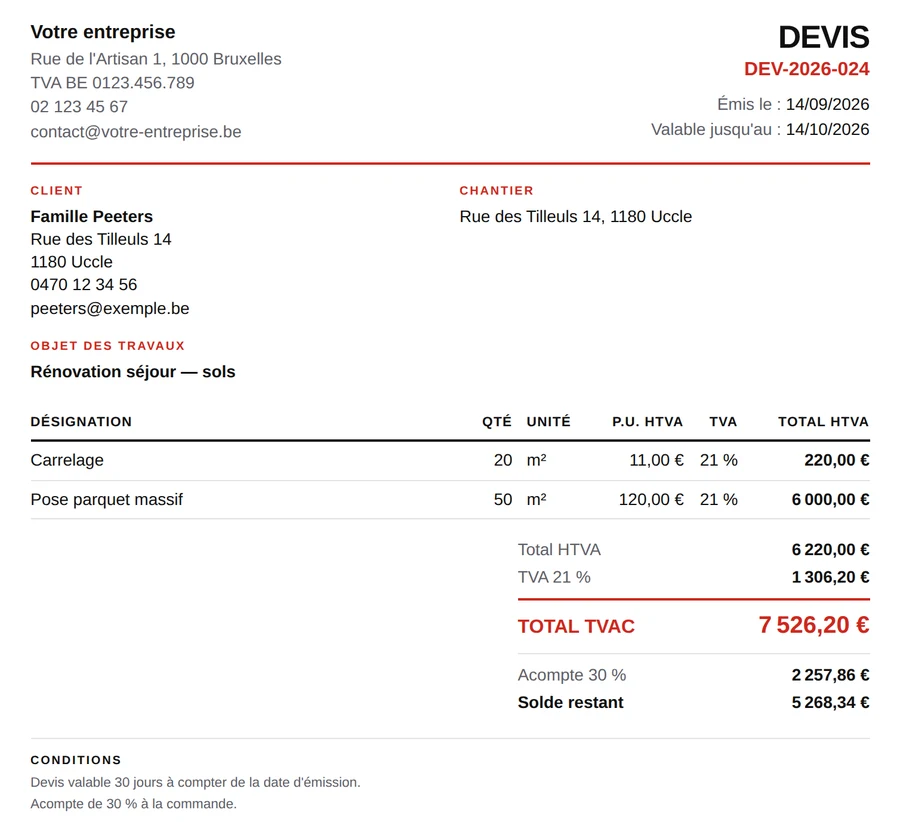The height and width of the screenshot is (822, 900).
Task: Click the client email peeters@exemple.be
Action: (110, 309)
